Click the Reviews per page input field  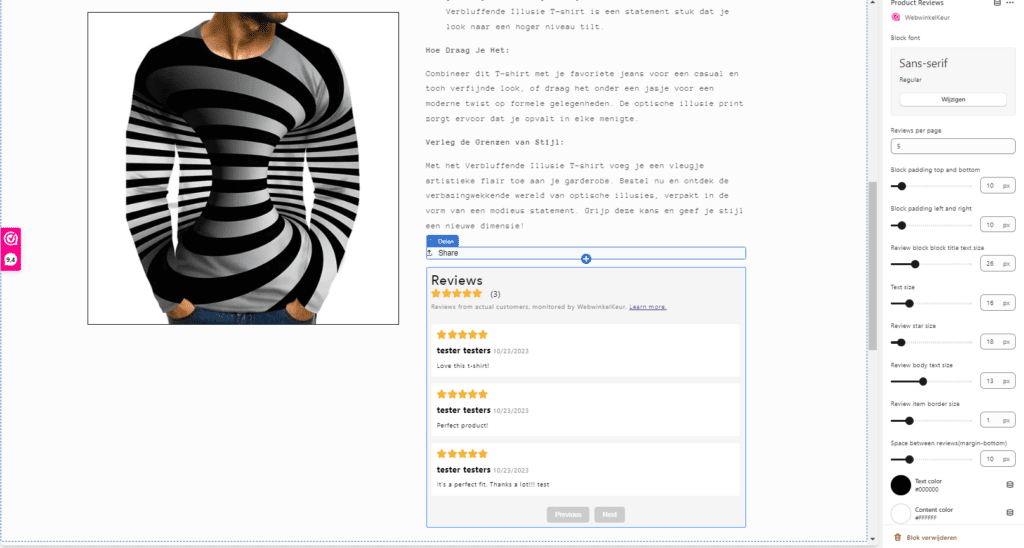pos(952,146)
